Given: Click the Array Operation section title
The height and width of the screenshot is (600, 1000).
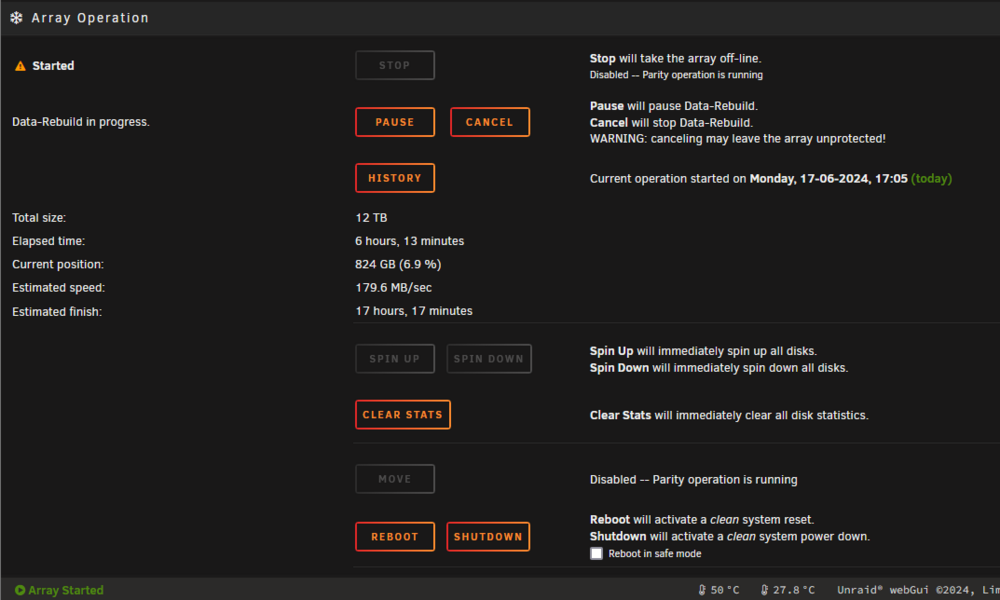Looking at the screenshot, I should point(90,18).
